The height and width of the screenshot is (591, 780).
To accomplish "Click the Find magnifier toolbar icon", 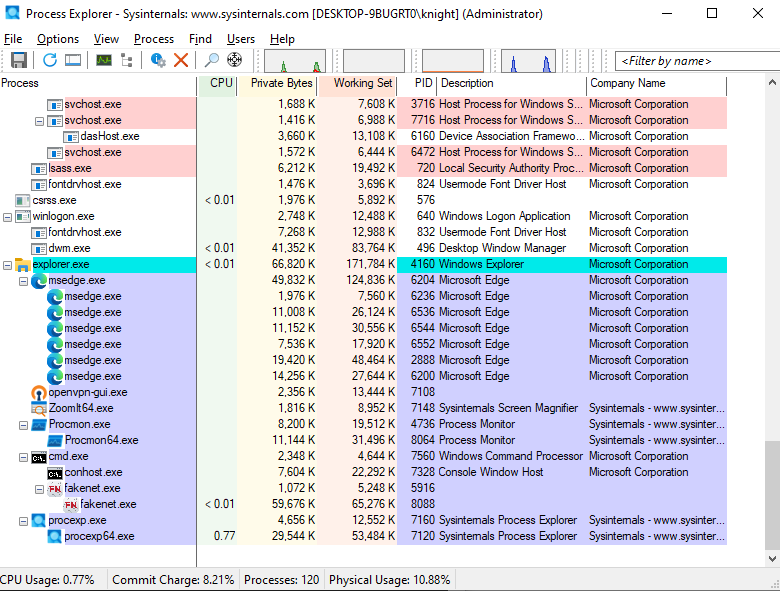I will 211,60.
